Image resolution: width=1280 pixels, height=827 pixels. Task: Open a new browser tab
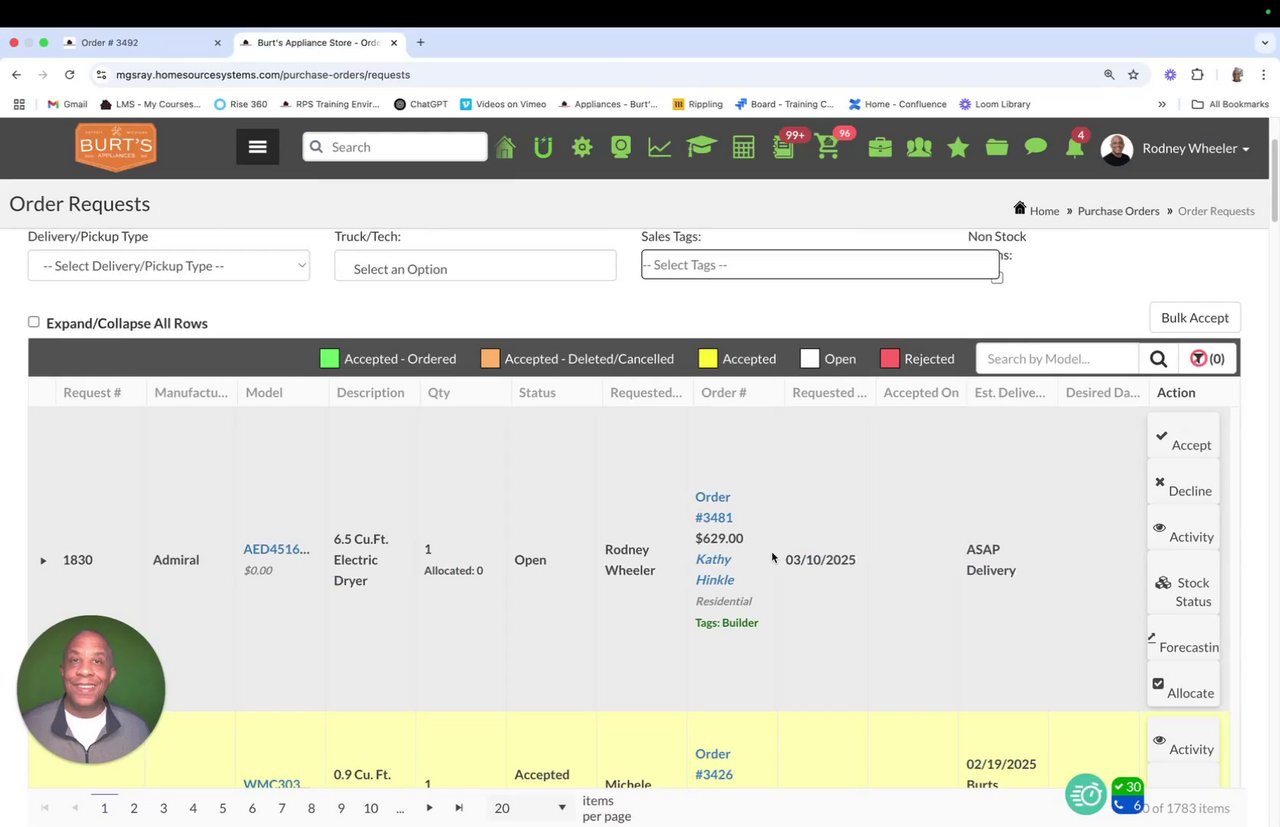pos(421,43)
